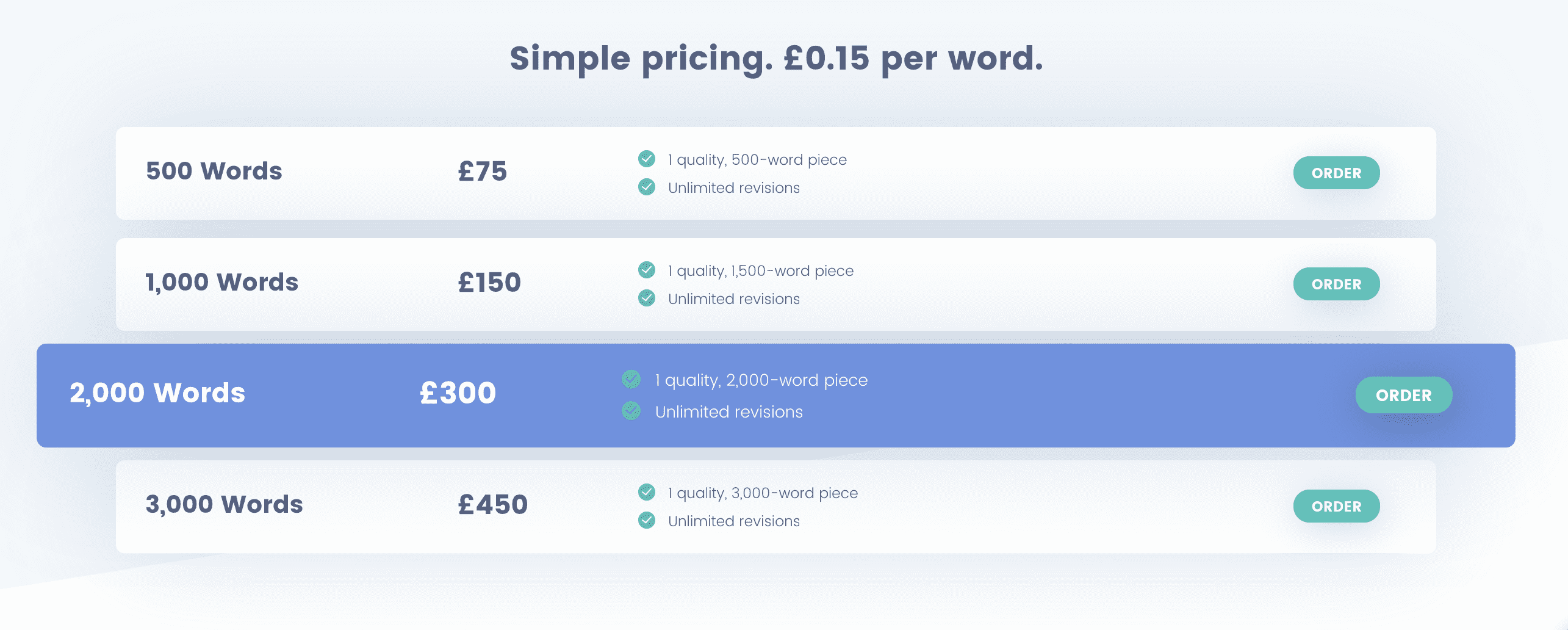
Task: Order the highlighted 2,000 Words package
Action: coord(1404,395)
